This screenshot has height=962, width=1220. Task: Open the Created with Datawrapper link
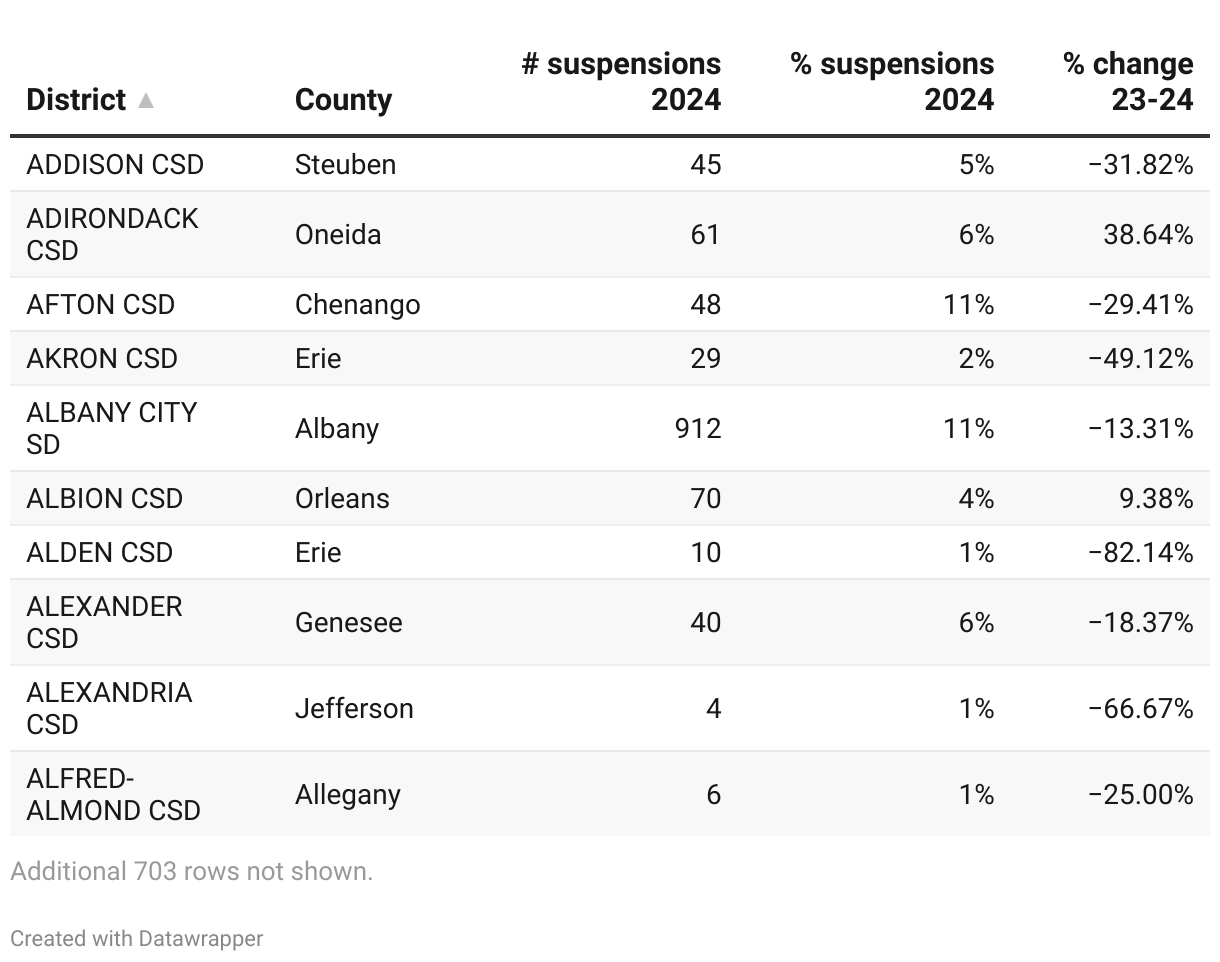pyautogui.click(x=137, y=938)
